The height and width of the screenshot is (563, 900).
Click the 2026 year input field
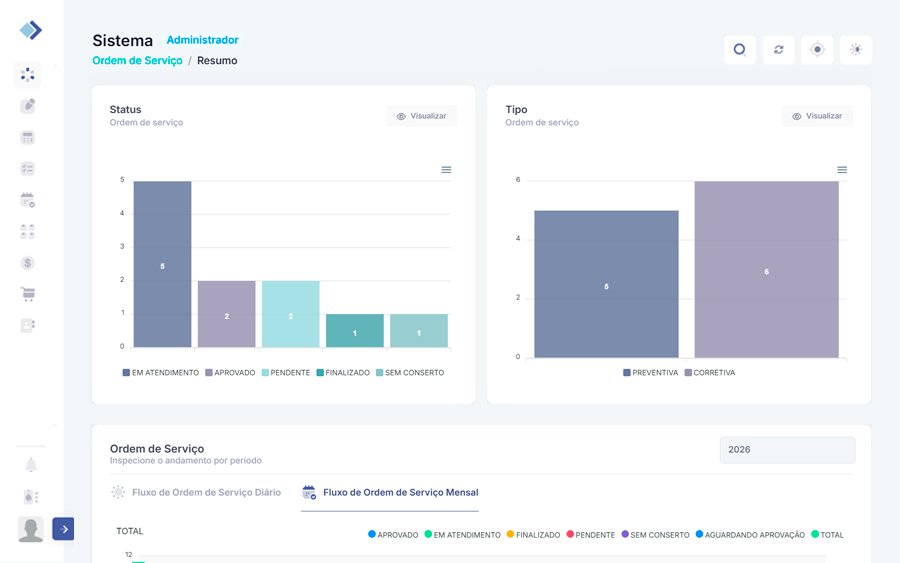point(787,450)
